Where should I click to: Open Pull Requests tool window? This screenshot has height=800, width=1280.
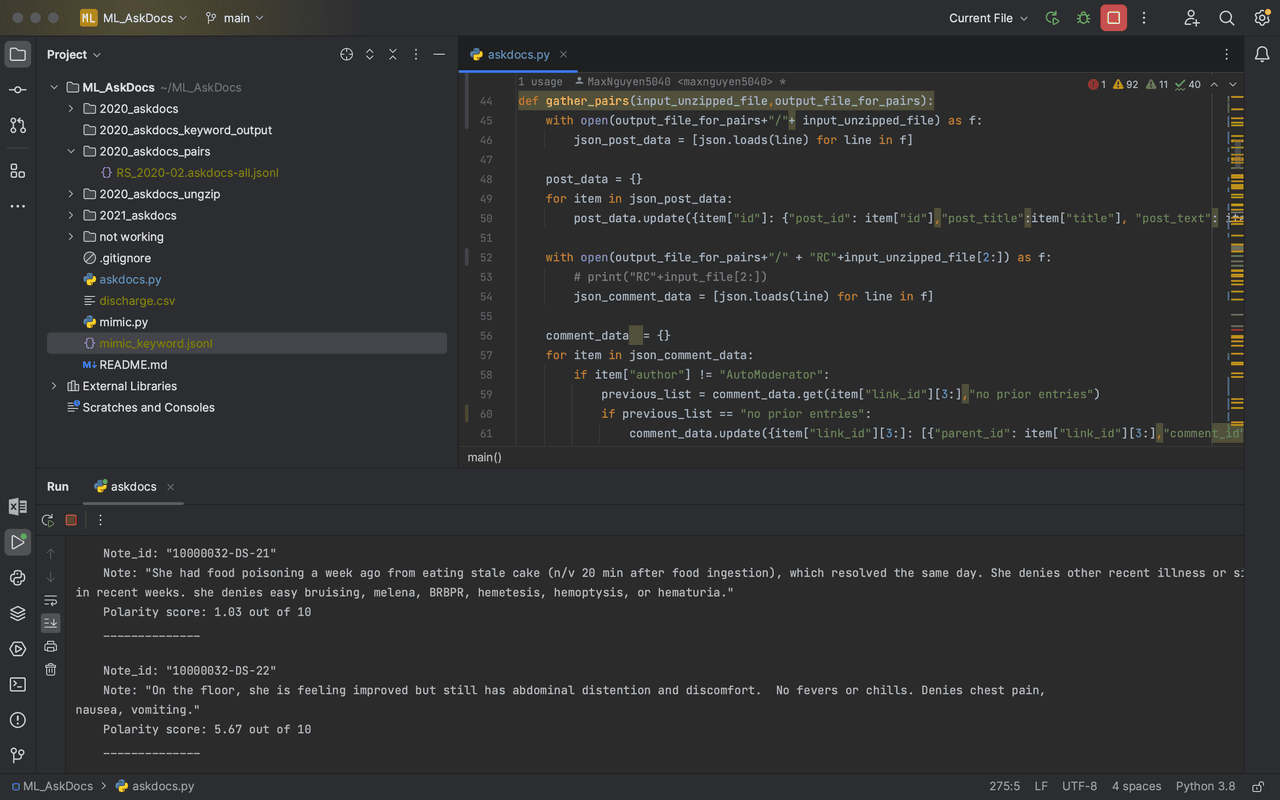point(18,126)
